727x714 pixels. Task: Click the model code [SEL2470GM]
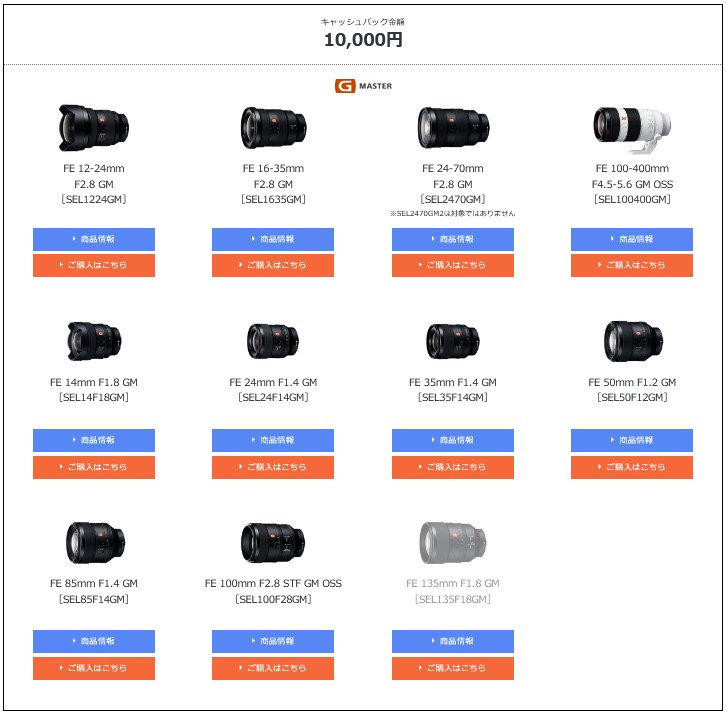click(453, 199)
